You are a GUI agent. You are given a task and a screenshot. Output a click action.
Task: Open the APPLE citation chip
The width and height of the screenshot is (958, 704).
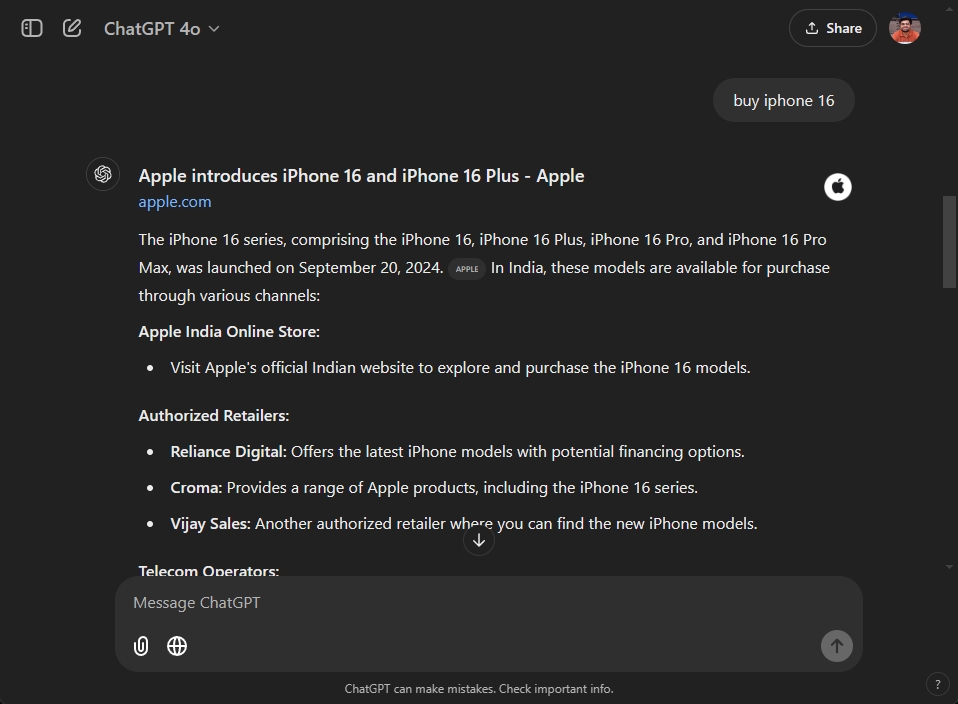coord(466,269)
